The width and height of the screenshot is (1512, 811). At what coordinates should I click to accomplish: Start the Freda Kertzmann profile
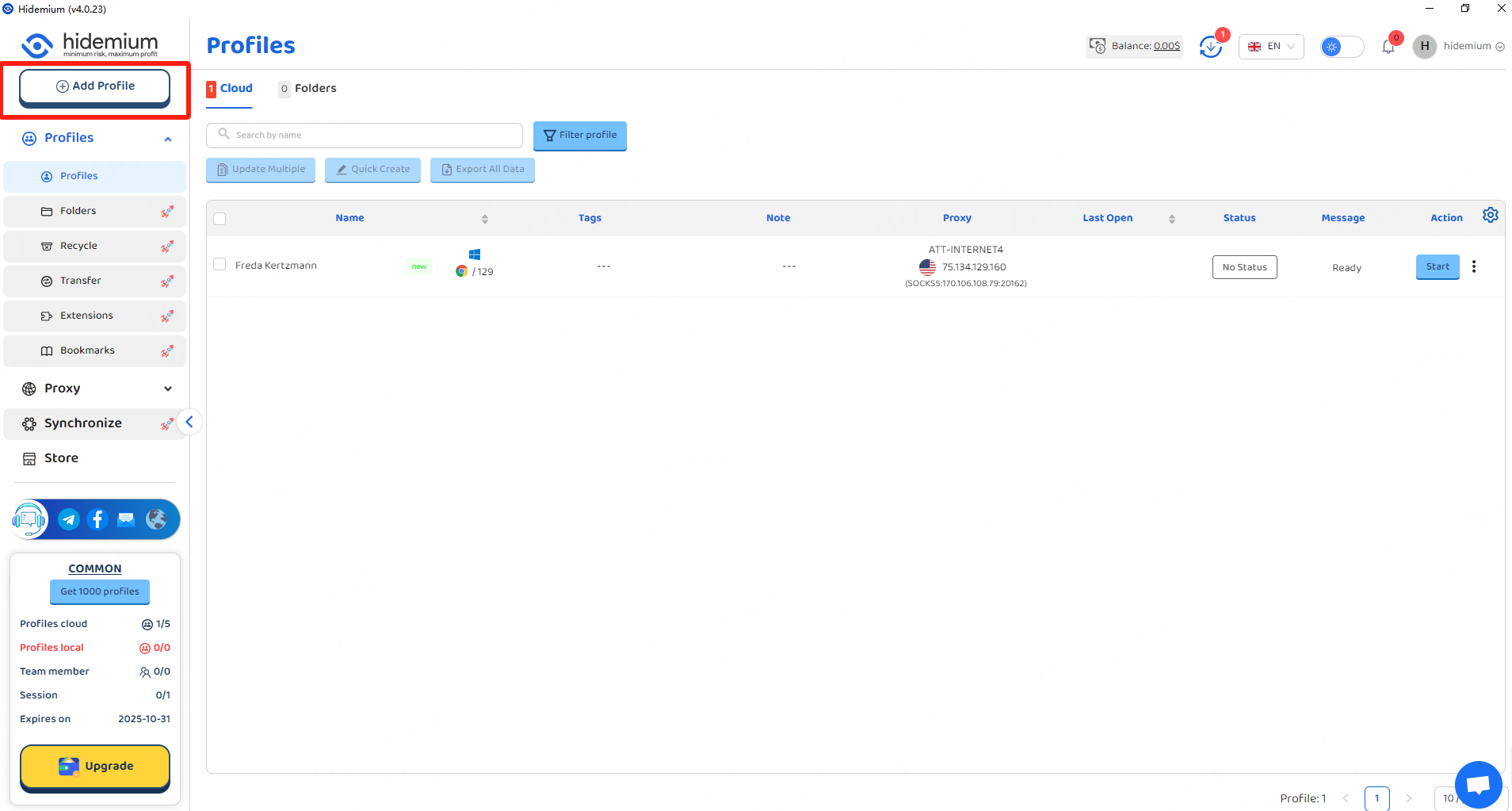coord(1437,267)
